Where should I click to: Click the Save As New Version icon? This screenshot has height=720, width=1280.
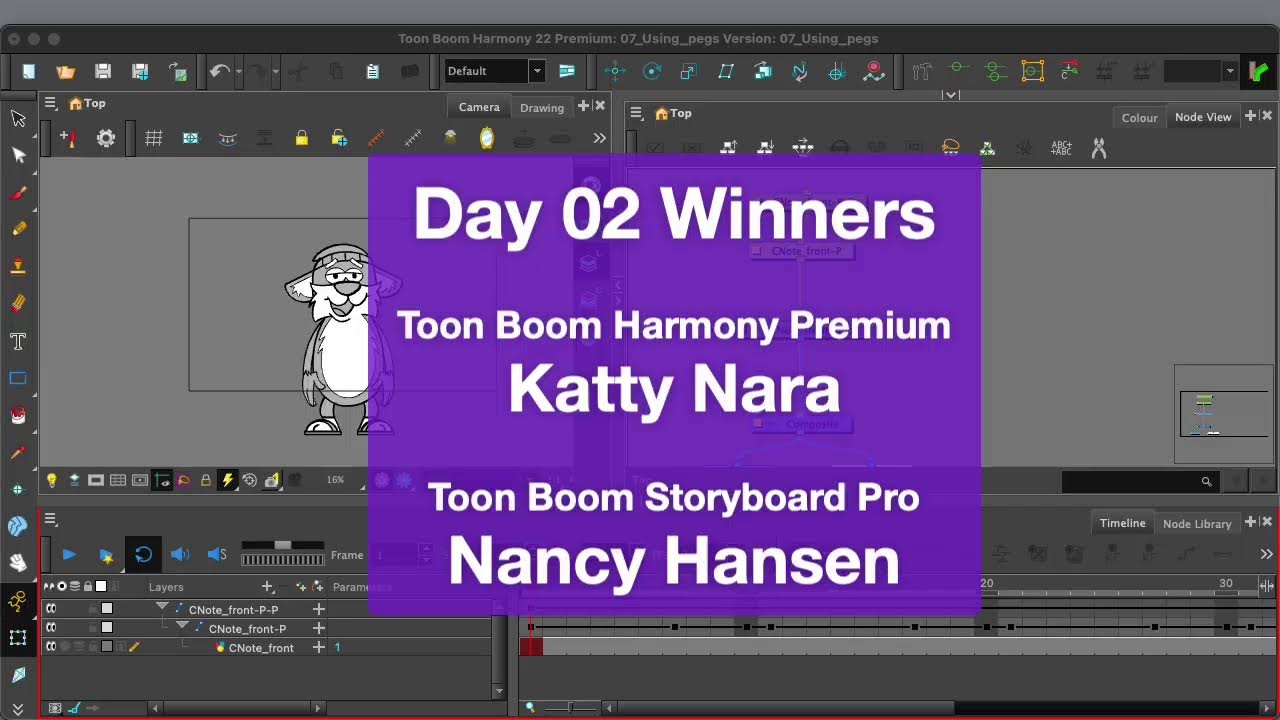click(140, 71)
